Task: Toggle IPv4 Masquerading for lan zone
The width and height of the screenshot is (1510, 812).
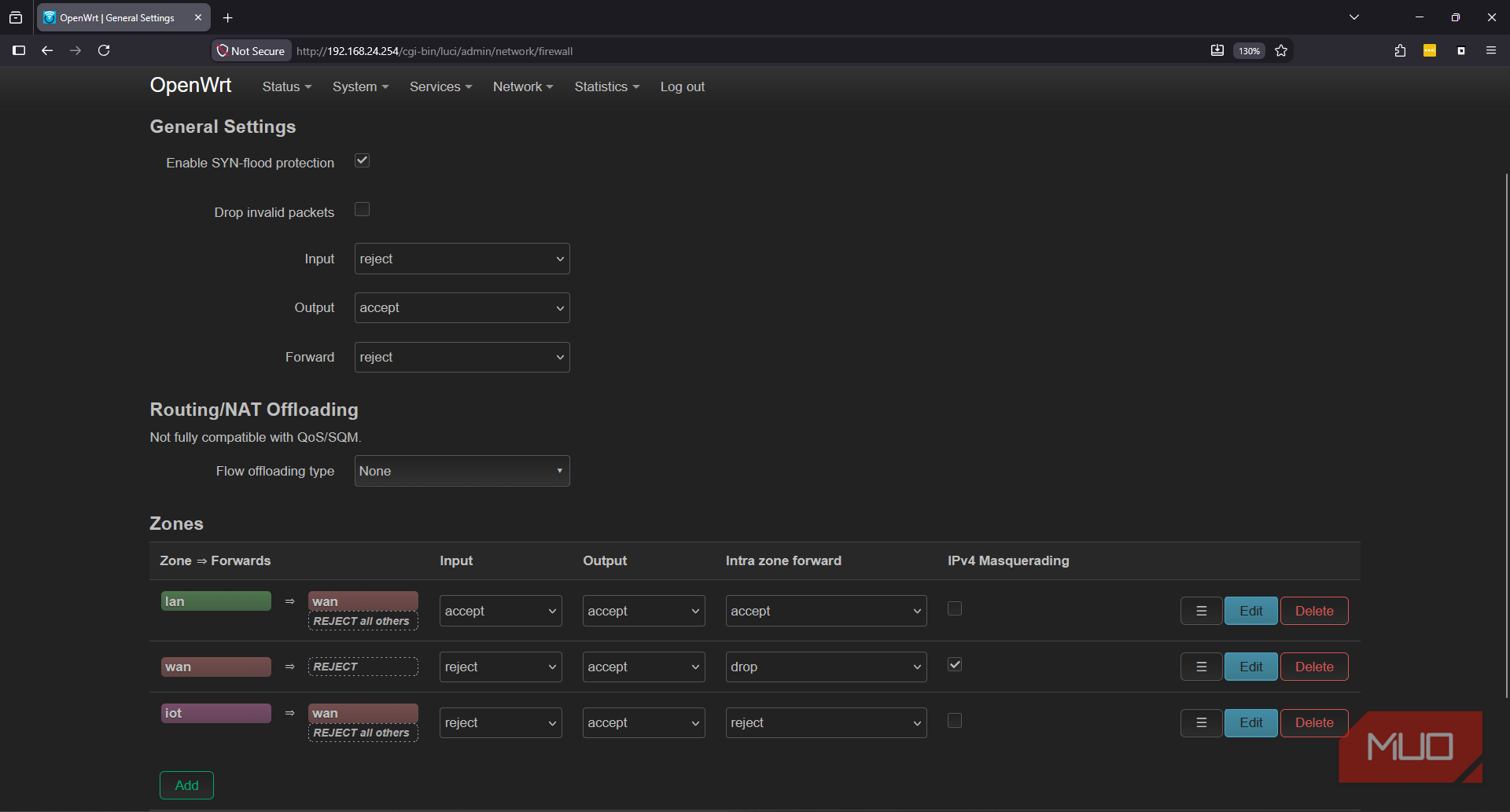Action: pos(955,608)
